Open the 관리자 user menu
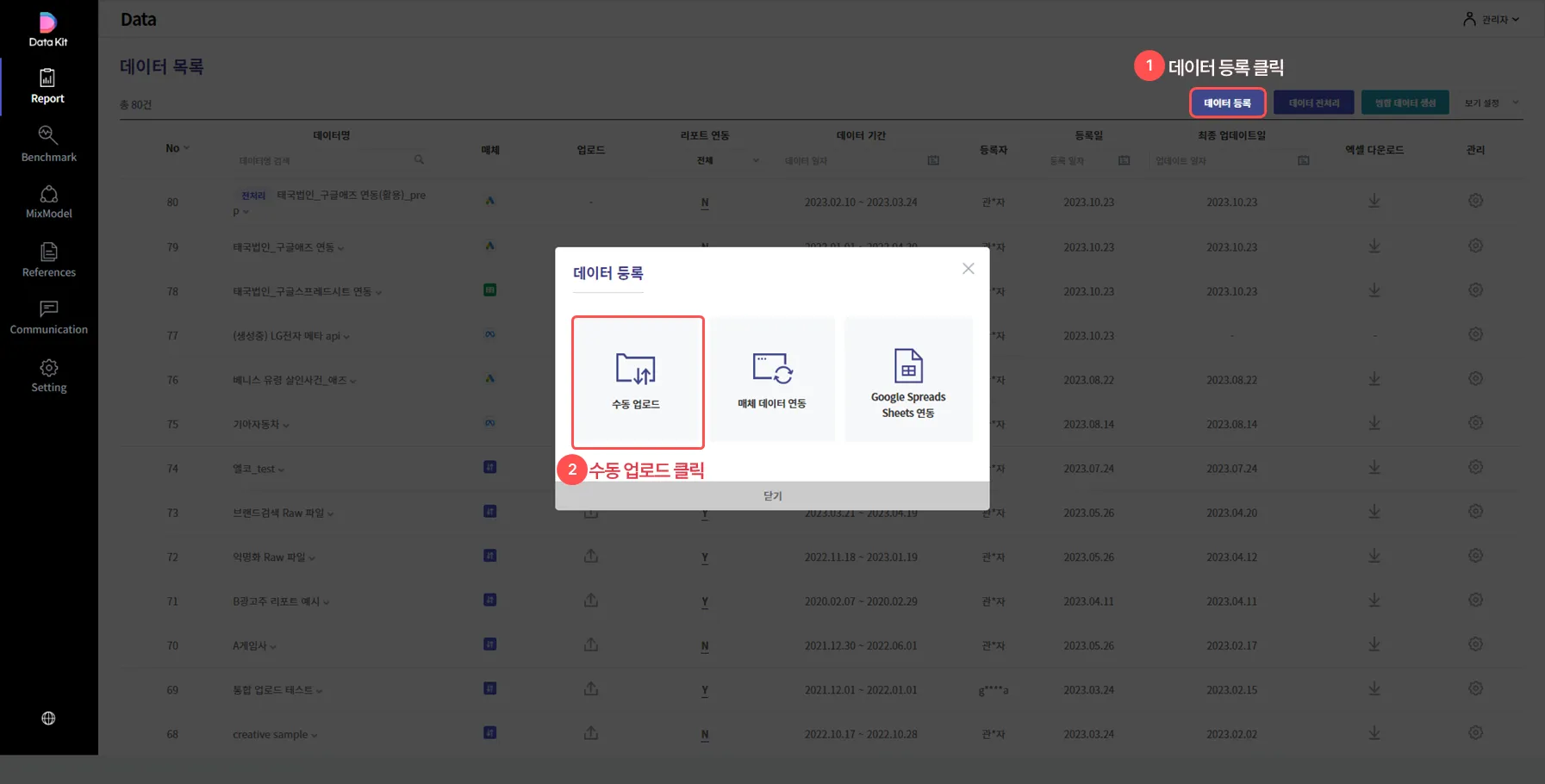Screen dimensions: 1545x784 [x=1492, y=19]
